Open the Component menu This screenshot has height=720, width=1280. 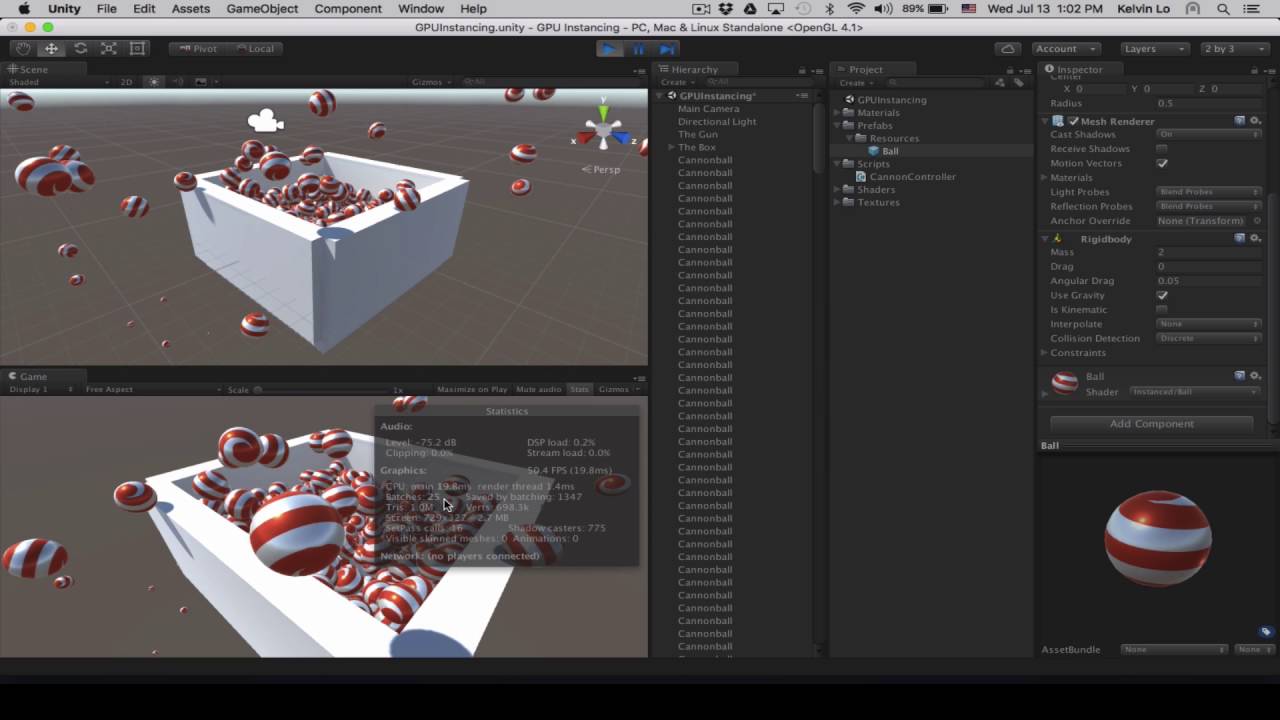point(348,9)
